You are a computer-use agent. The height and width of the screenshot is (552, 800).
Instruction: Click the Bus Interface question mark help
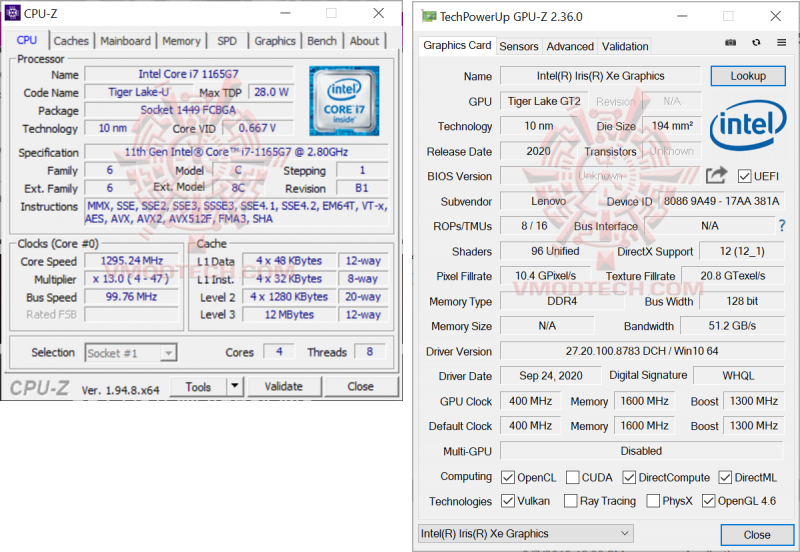click(x=782, y=225)
